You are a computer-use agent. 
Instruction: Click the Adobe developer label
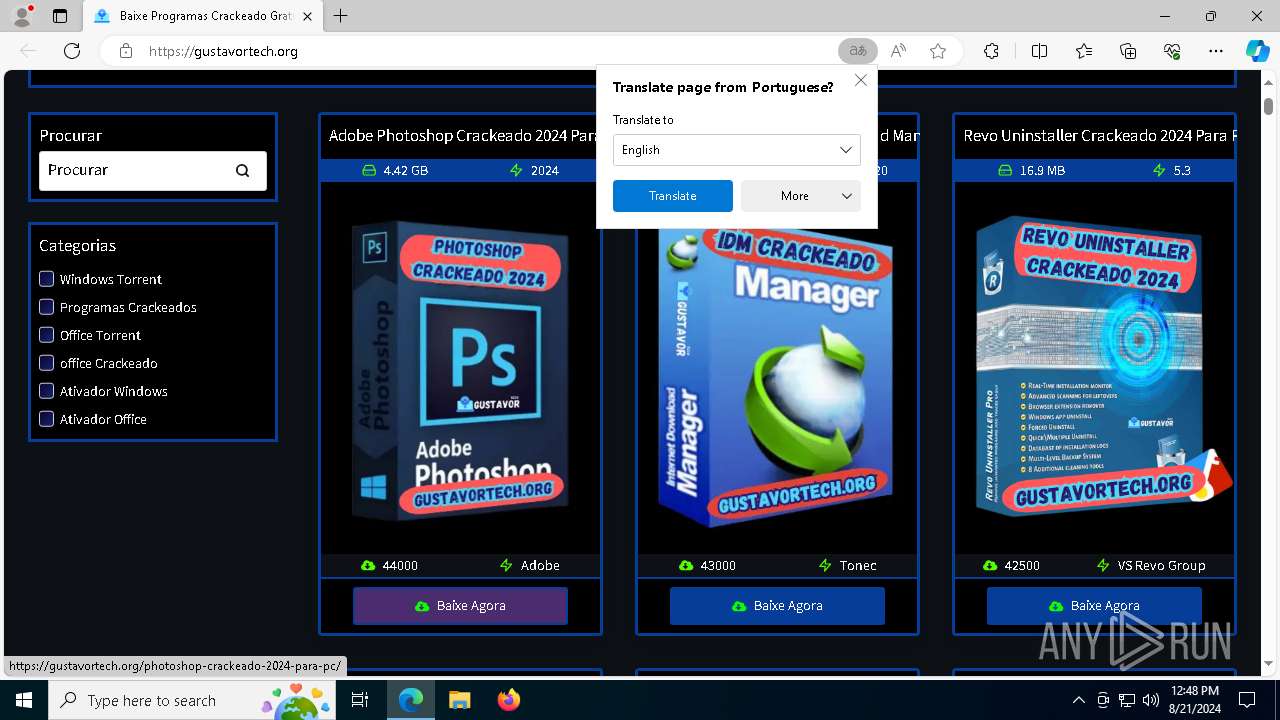click(540, 566)
